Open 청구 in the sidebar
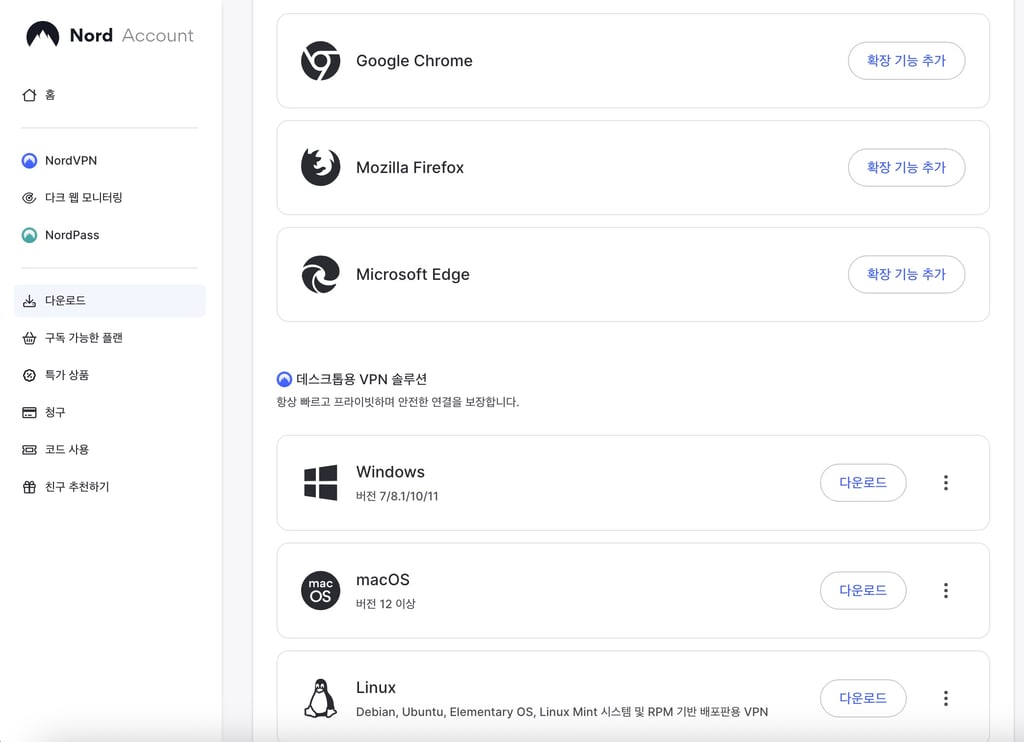Screen dimensions: 1024x742 click(110, 413)
